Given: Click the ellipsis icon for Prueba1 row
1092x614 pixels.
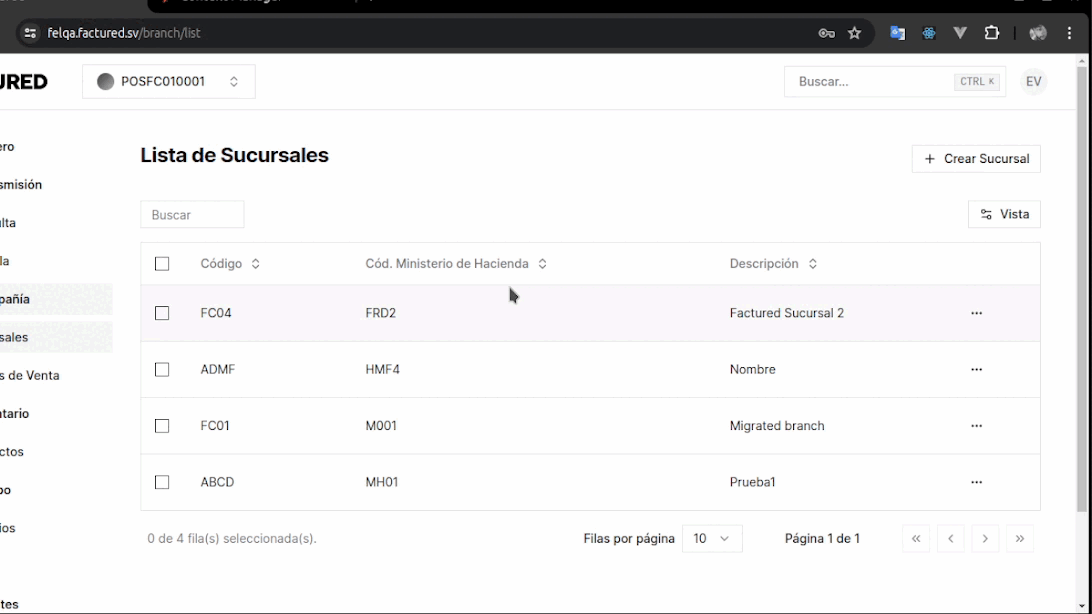Looking at the screenshot, I should (x=976, y=482).
